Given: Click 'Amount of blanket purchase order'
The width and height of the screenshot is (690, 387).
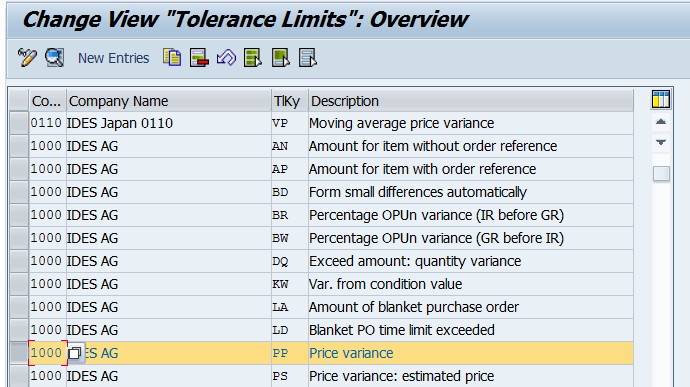Looking at the screenshot, I should [x=414, y=307].
